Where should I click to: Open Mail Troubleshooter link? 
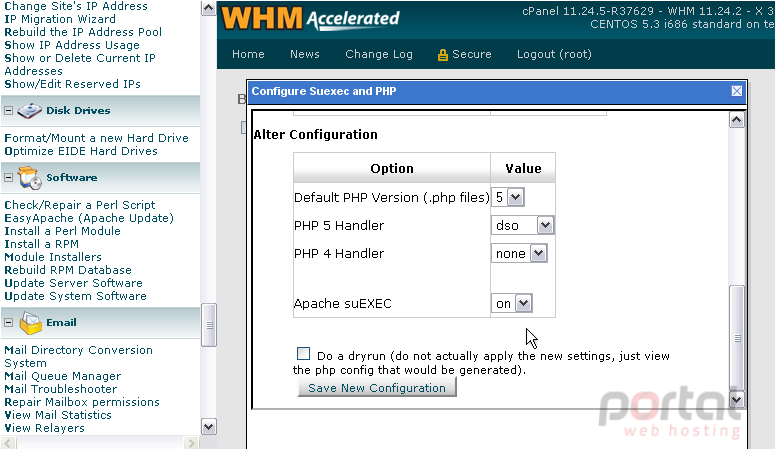coord(61,389)
